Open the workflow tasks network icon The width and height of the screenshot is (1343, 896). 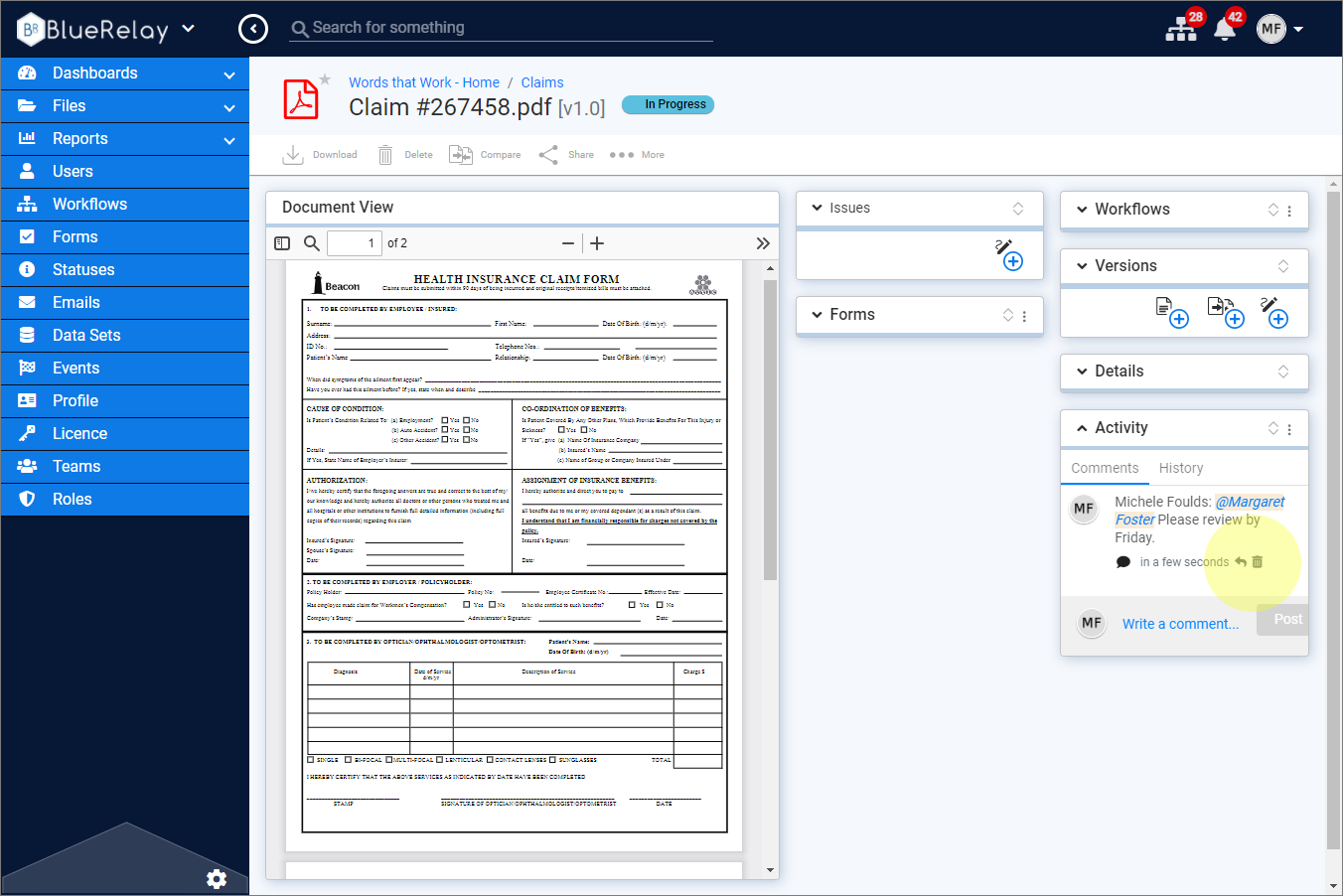click(1181, 28)
